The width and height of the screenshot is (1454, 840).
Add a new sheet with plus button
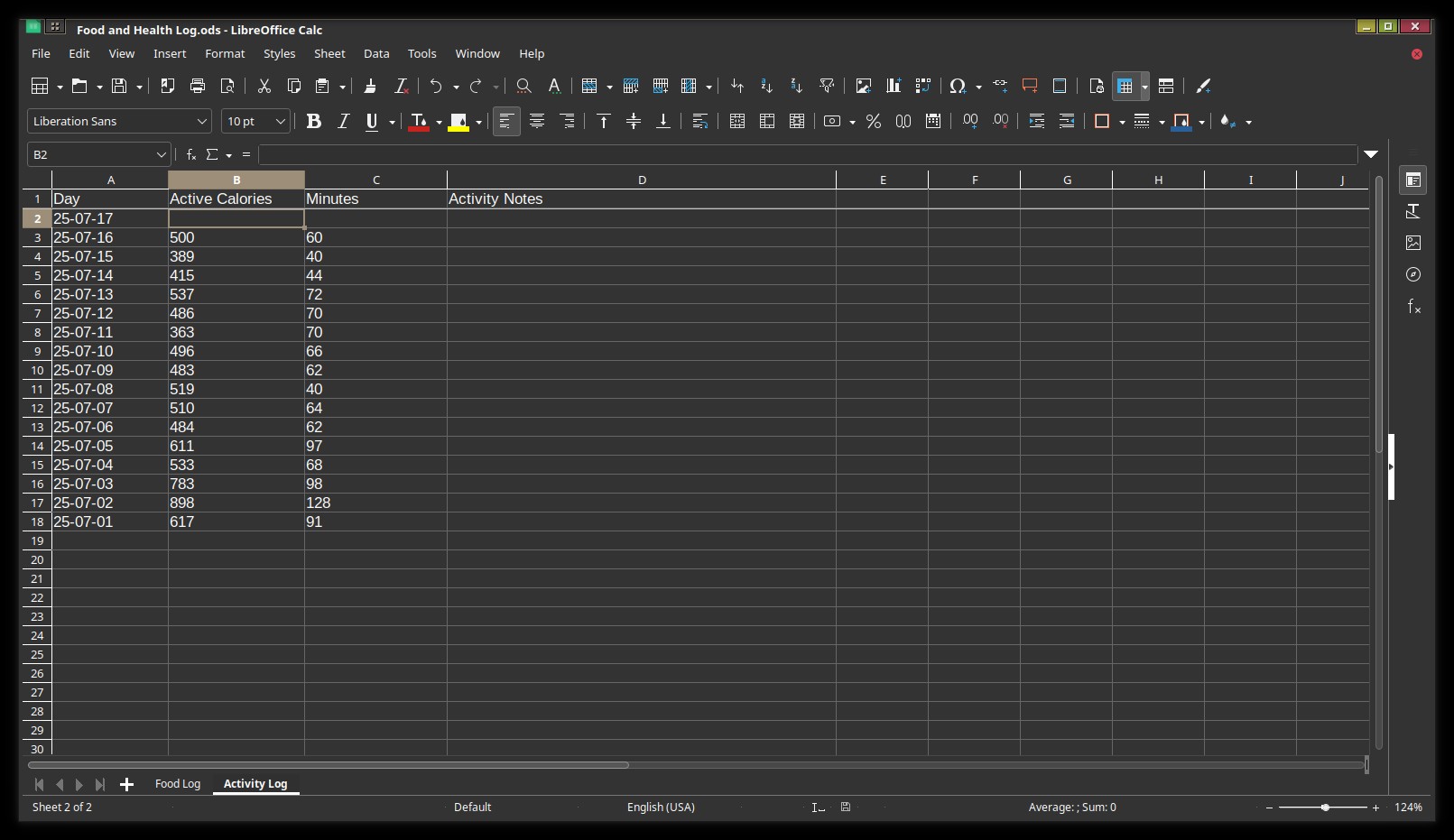126,785
